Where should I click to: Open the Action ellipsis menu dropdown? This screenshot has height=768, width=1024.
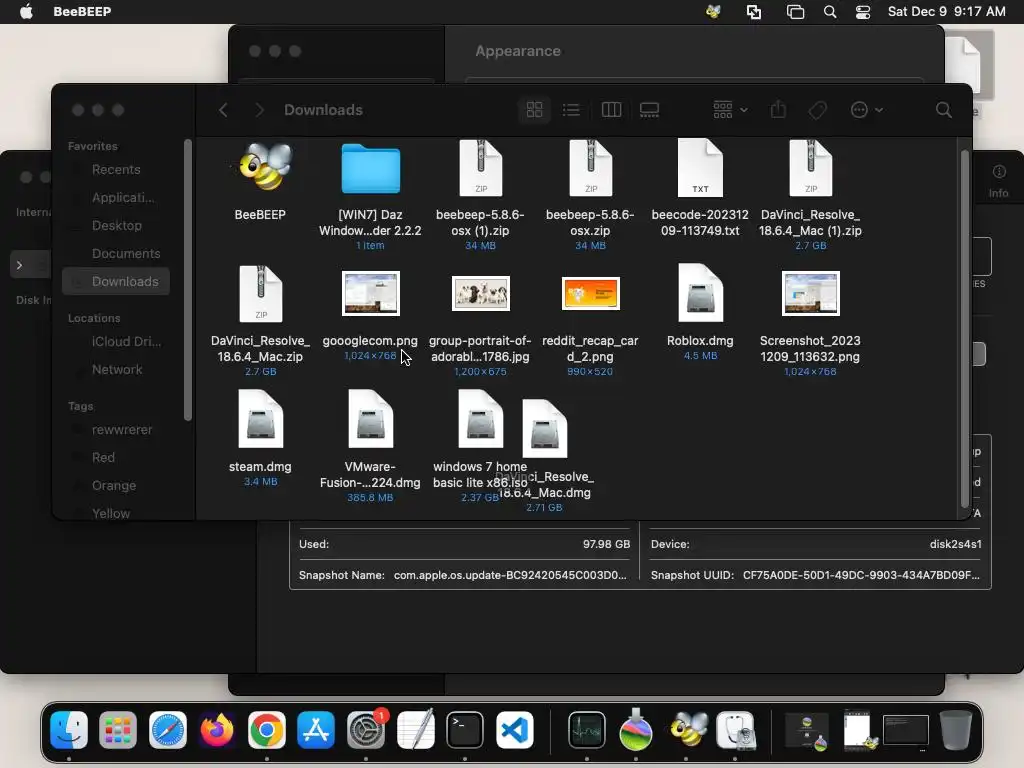pos(867,110)
